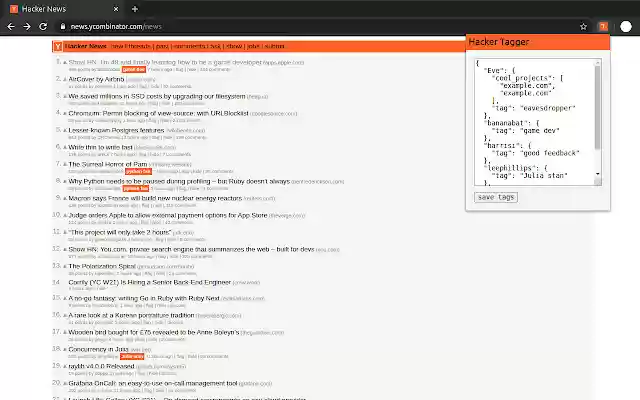Upvote the Chromium view-source blocking story
Screen dimensions: 640x400
pos(65,113)
